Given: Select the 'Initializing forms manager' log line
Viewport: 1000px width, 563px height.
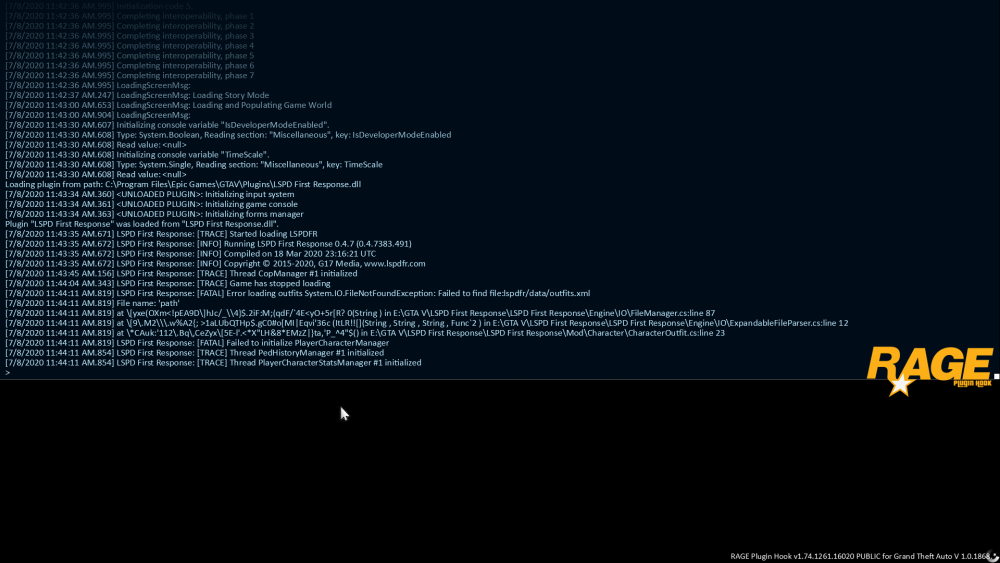Looking at the screenshot, I should click(154, 214).
